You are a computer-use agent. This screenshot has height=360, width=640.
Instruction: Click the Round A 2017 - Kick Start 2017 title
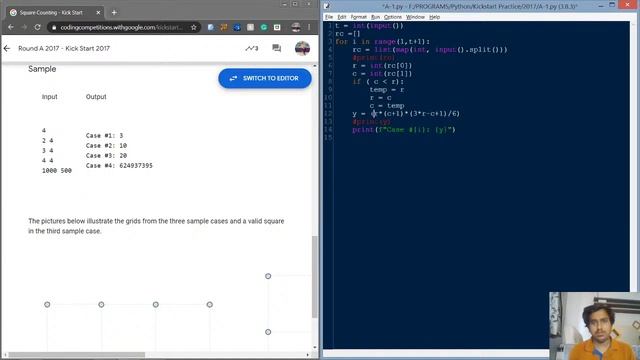(x=64, y=48)
